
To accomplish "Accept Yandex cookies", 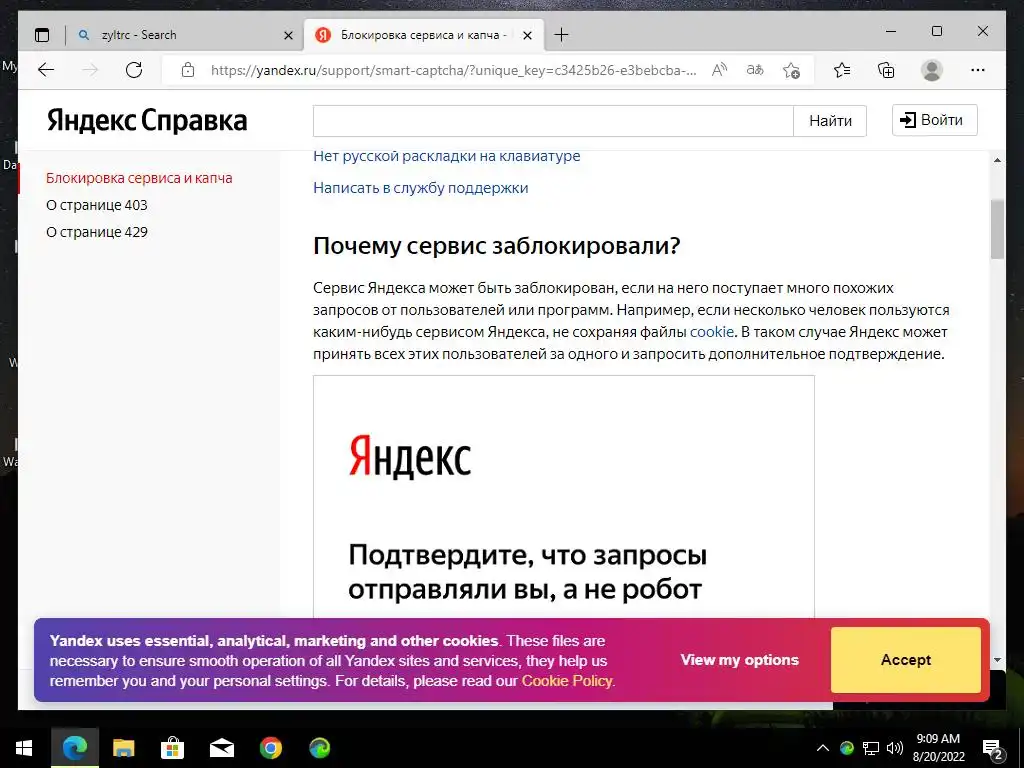I will point(906,660).
